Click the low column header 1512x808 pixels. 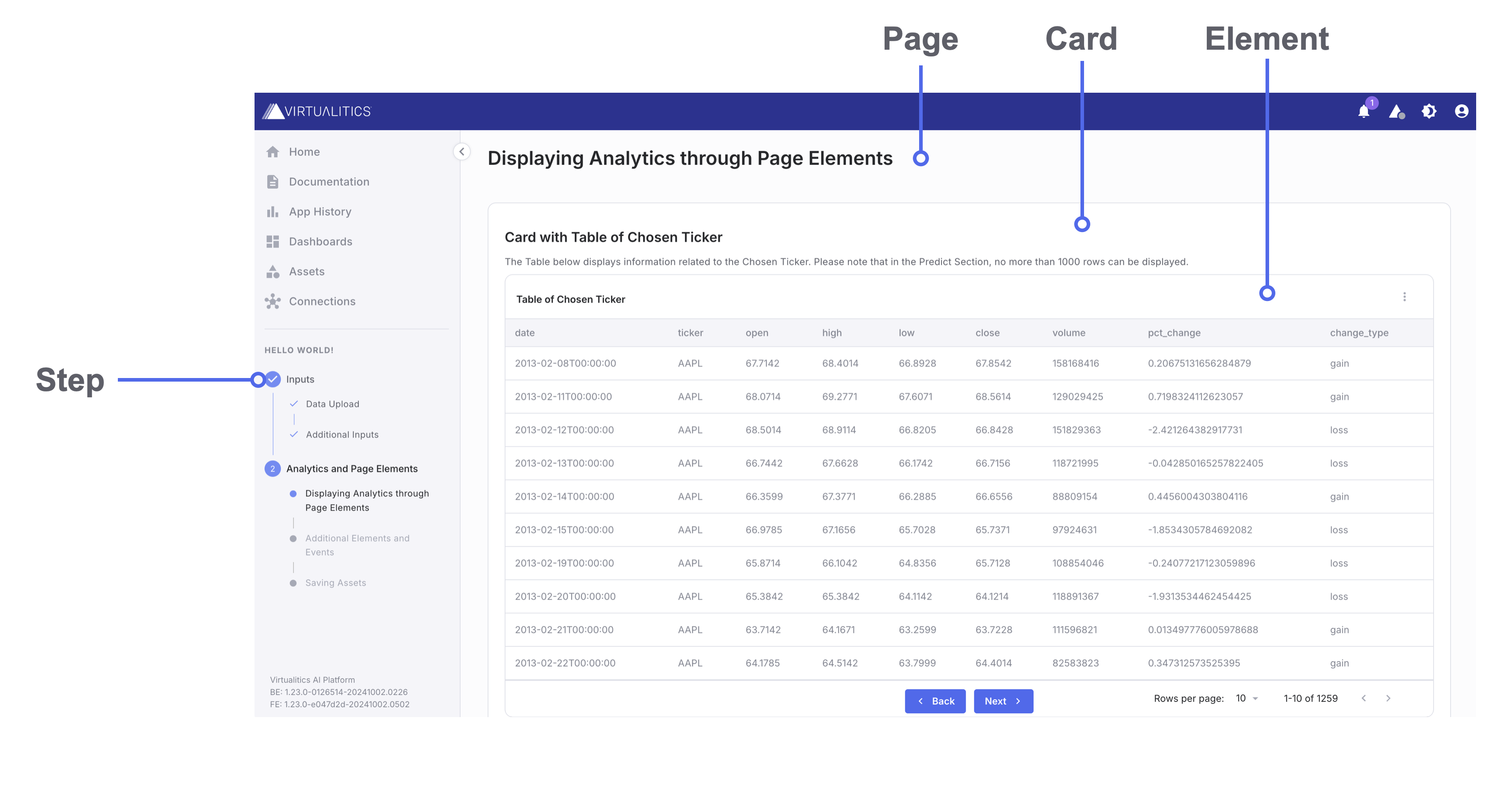tap(906, 333)
